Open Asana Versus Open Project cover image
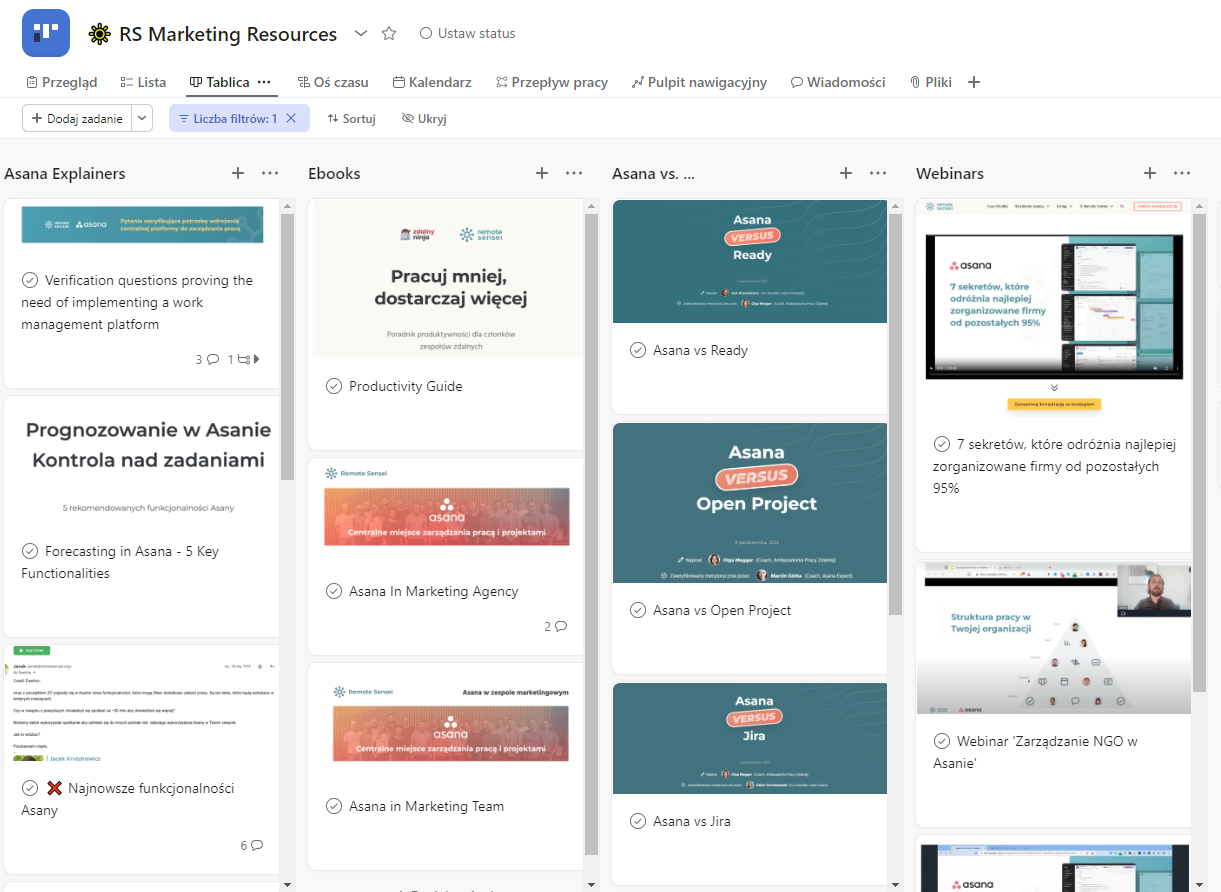 tap(750, 503)
